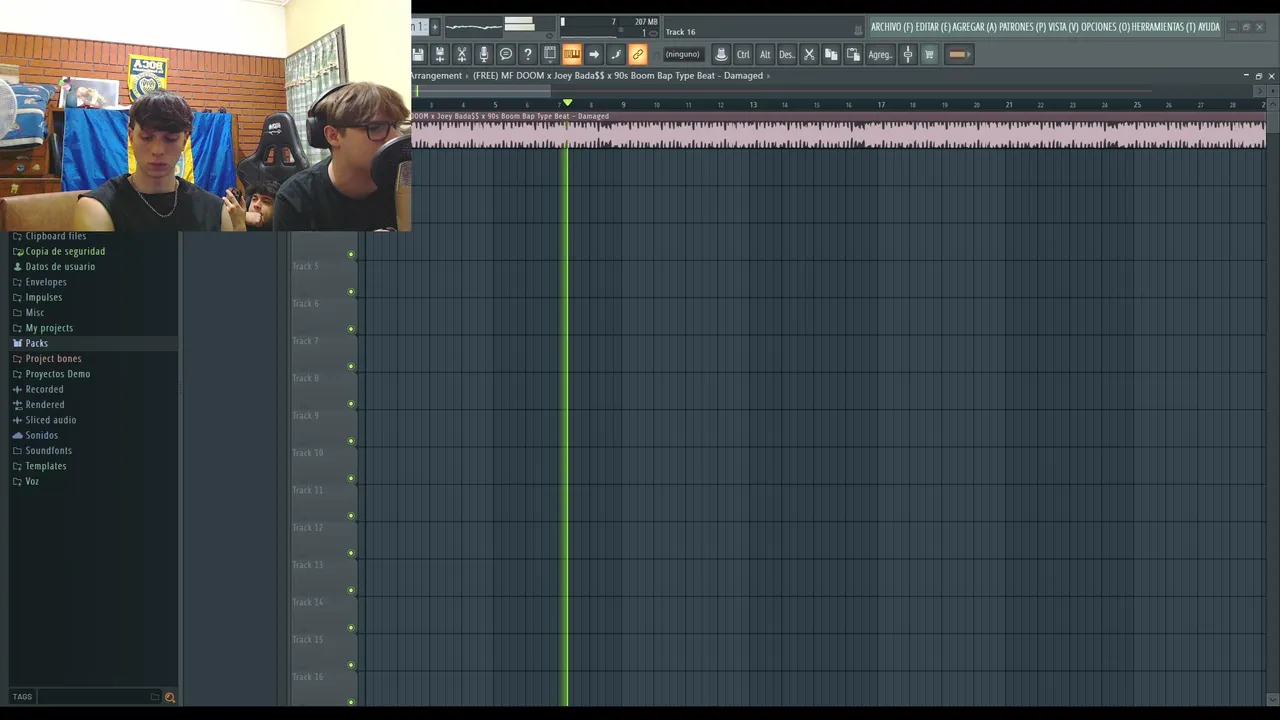Image resolution: width=1280 pixels, height=720 pixels.
Task: Click the vertical fader icon after Agreg.
Action: point(908,54)
